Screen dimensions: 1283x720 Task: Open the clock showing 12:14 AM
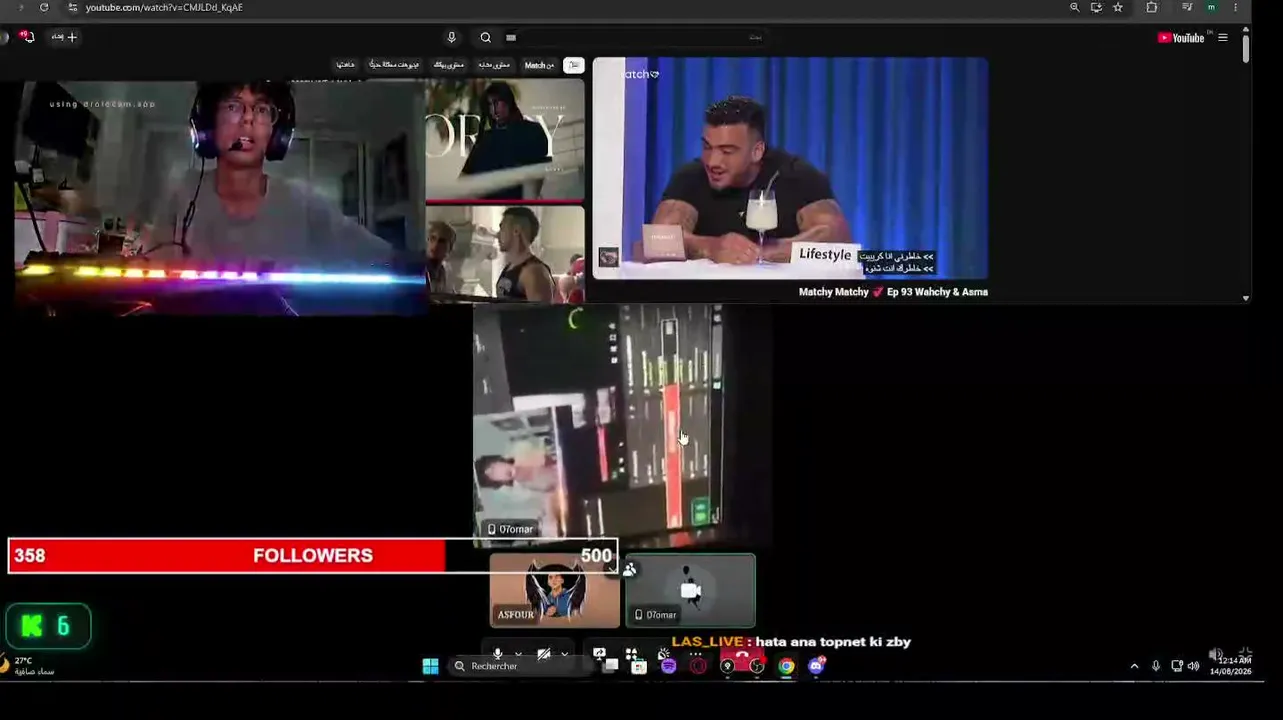point(1230,666)
